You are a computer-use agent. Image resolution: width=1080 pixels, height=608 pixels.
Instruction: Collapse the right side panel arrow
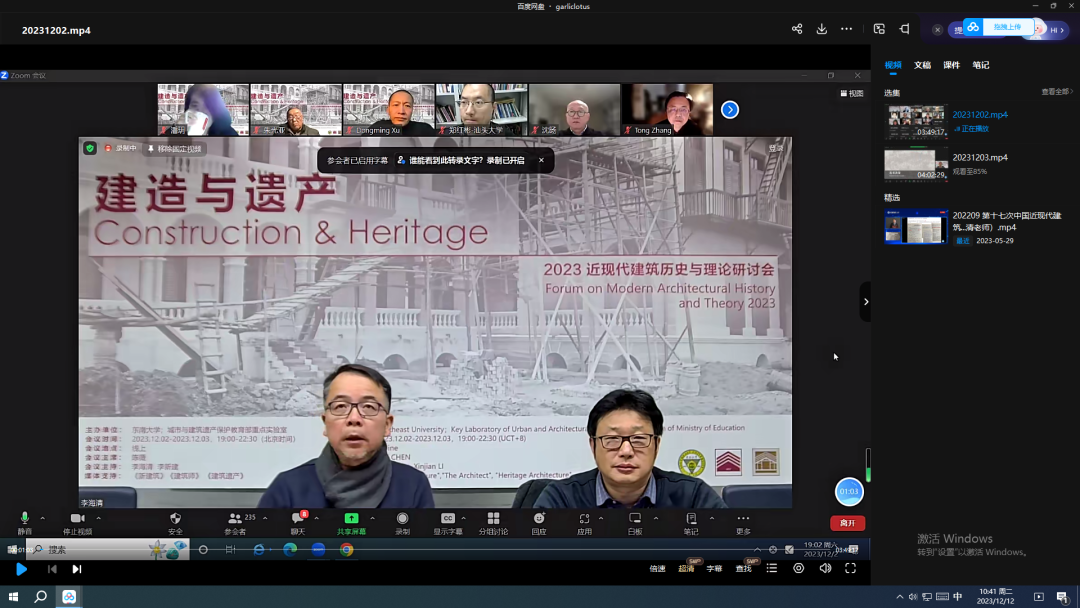(x=865, y=301)
